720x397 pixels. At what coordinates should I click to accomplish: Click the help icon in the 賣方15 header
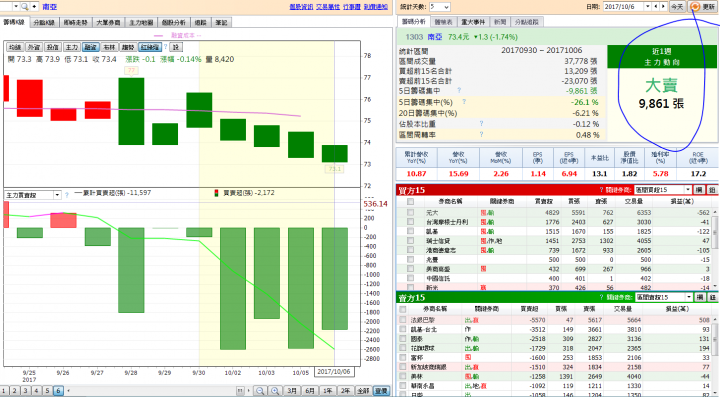pos(602,297)
